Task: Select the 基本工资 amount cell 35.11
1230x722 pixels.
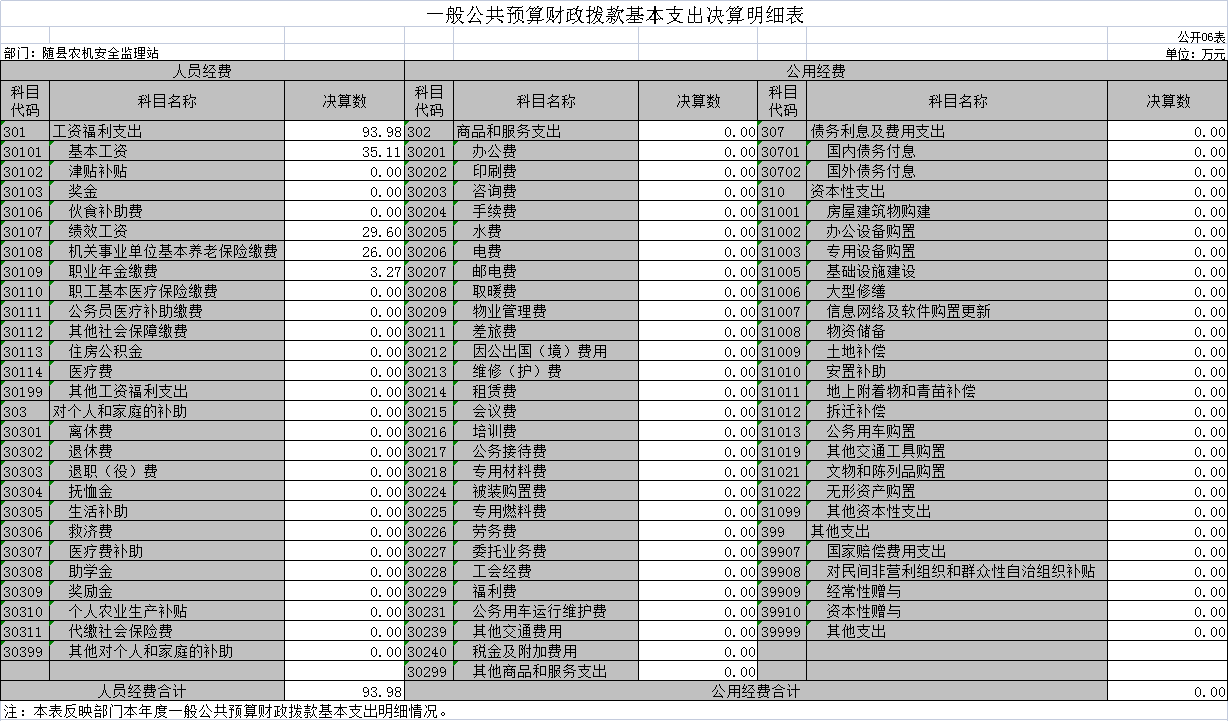Action: (344, 151)
